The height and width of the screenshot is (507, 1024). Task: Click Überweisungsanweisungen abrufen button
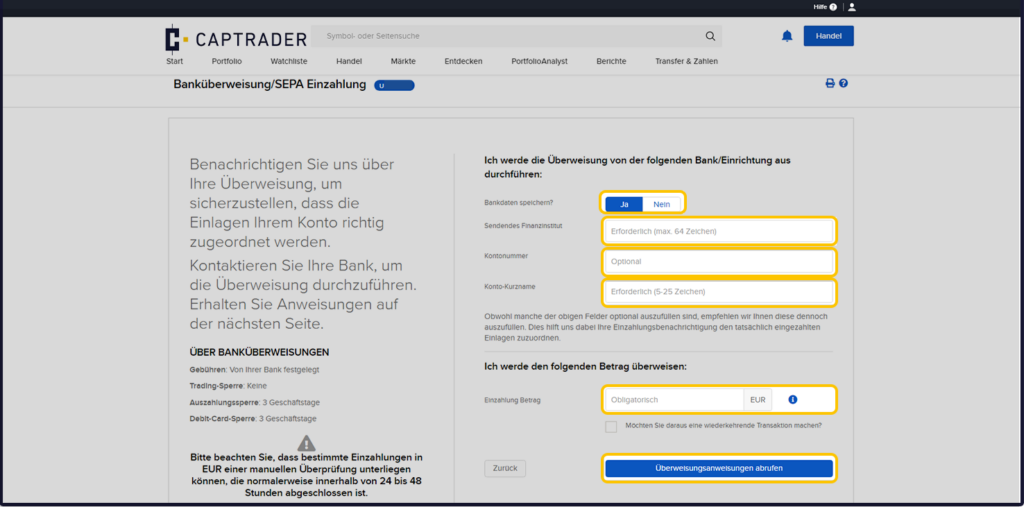719,468
